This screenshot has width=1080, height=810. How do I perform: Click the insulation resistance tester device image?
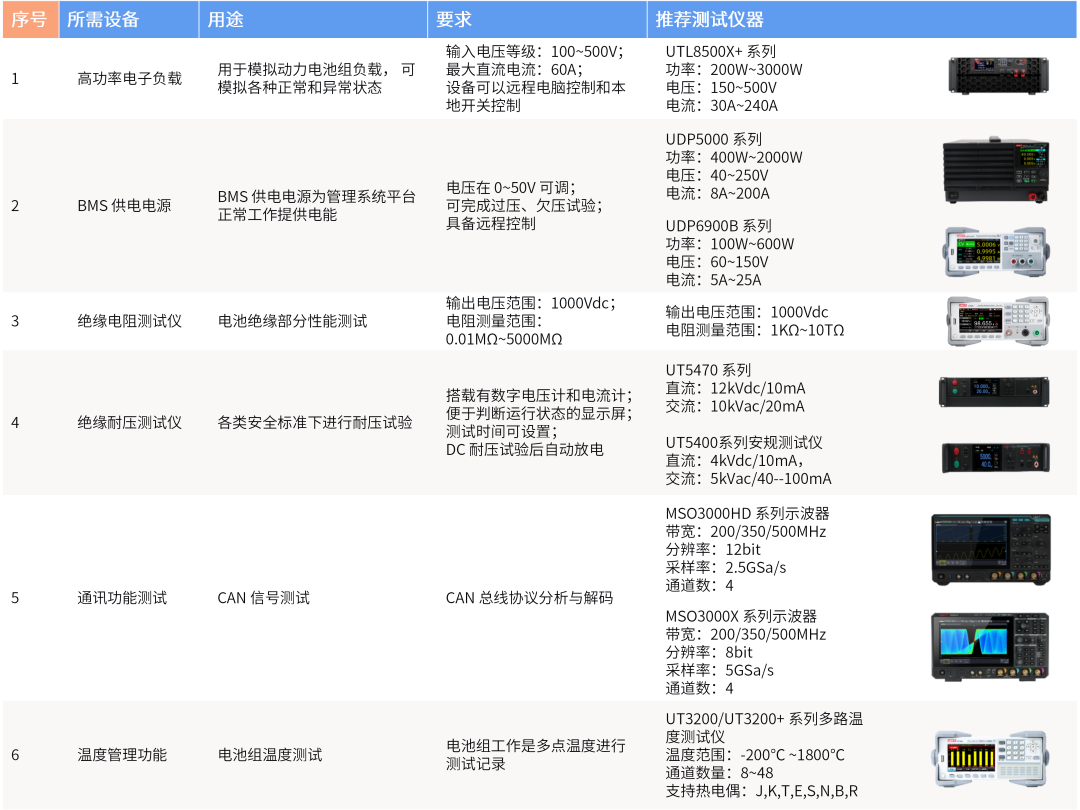(997, 321)
